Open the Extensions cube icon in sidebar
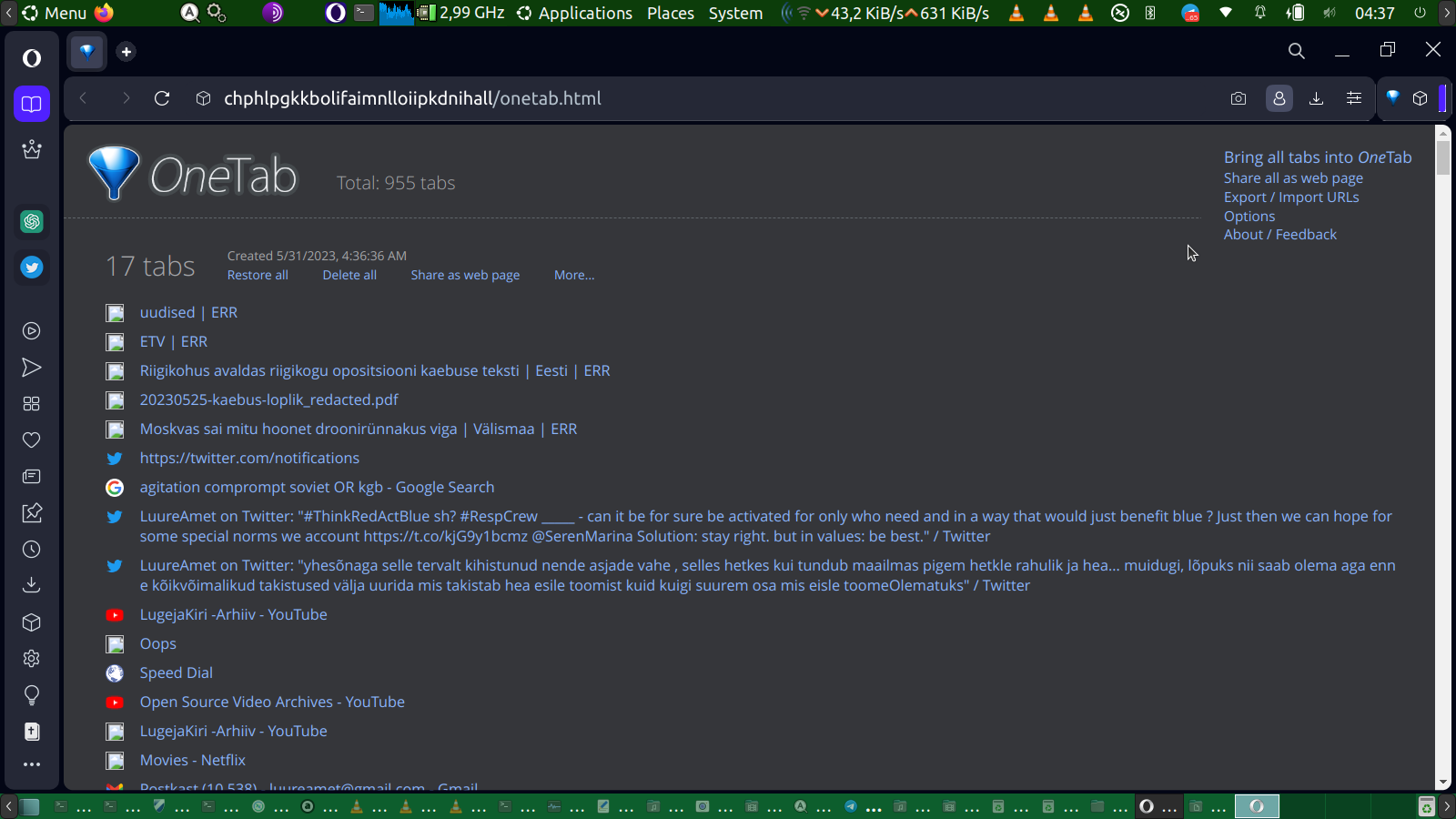 point(32,622)
